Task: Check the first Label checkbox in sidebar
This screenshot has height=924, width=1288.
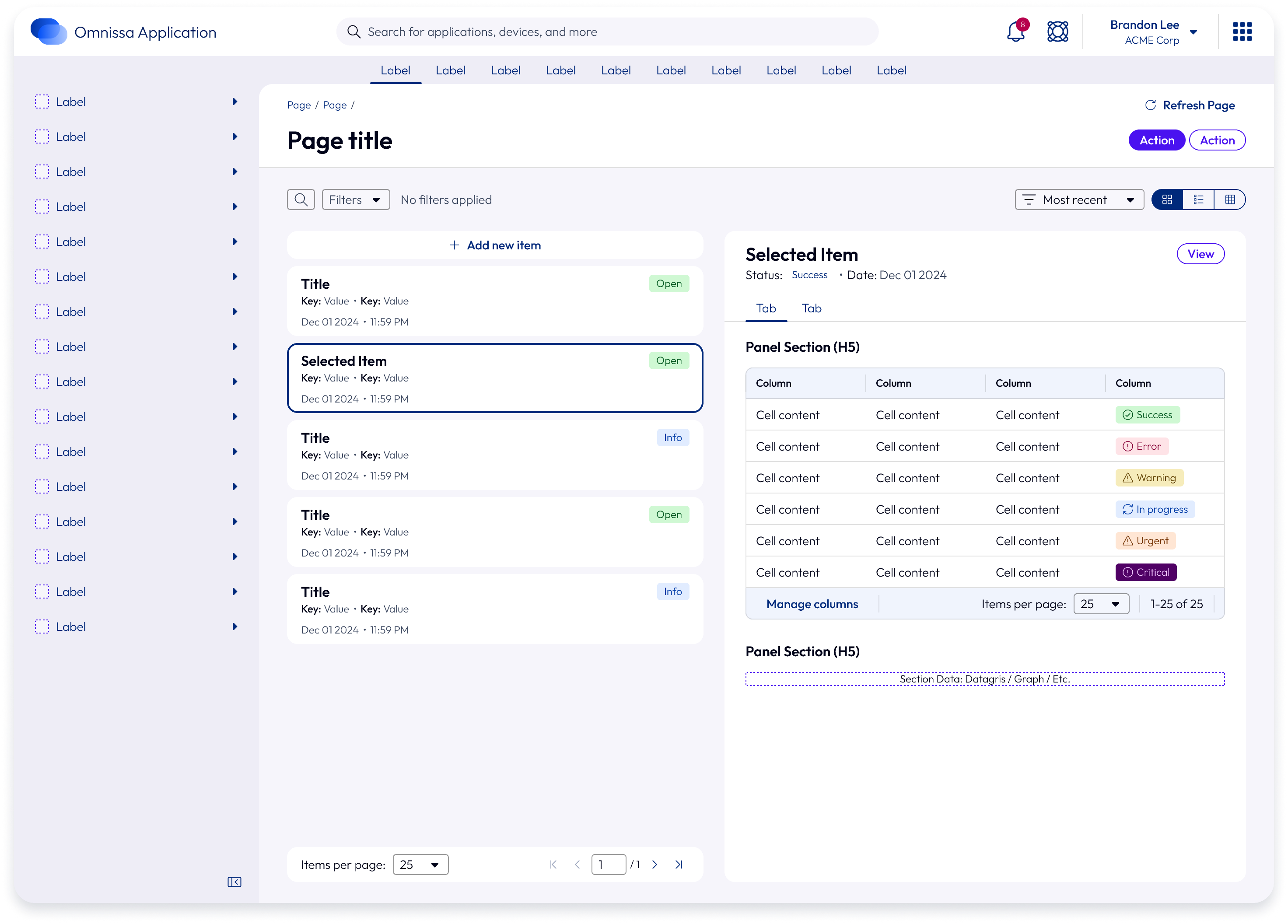Action: click(x=42, y=101)
